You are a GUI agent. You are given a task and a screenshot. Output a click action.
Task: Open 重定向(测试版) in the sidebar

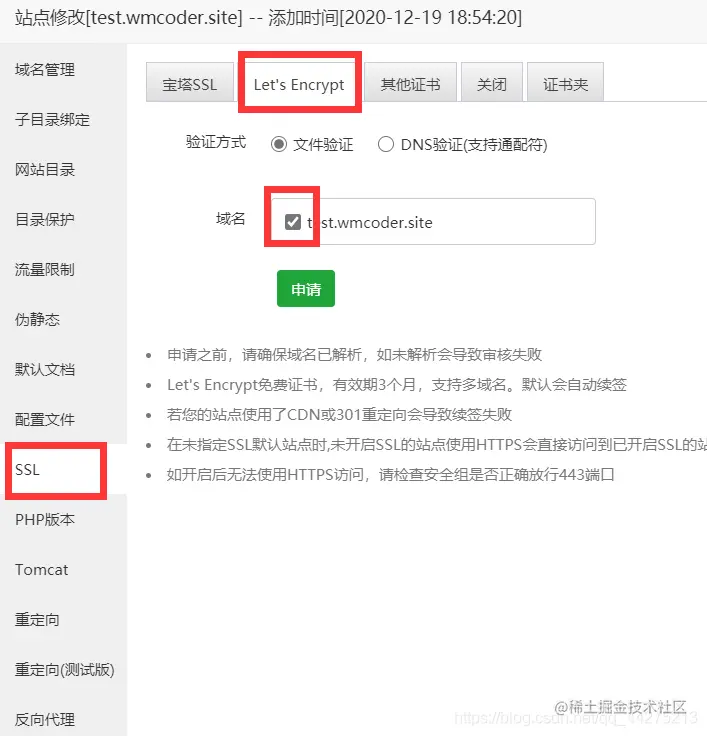click(63, 669)
